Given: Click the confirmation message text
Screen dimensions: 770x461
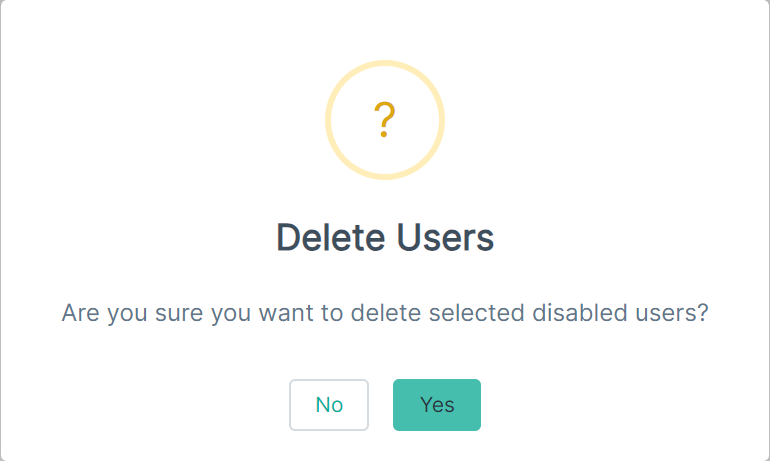Looking at the screenshot, I should 385,313.
